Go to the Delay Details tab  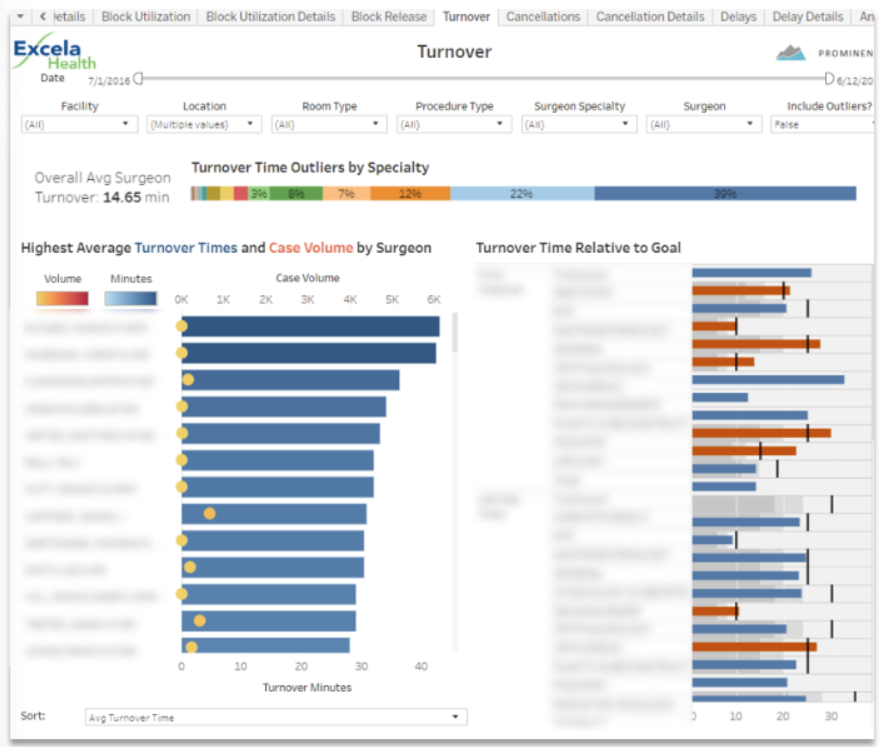click(808, 17)
